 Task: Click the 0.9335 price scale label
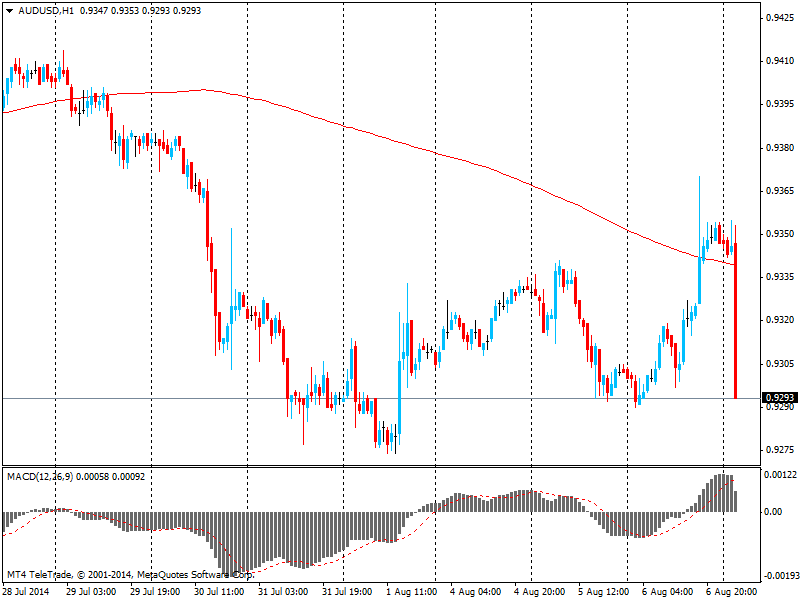point(780,277)
